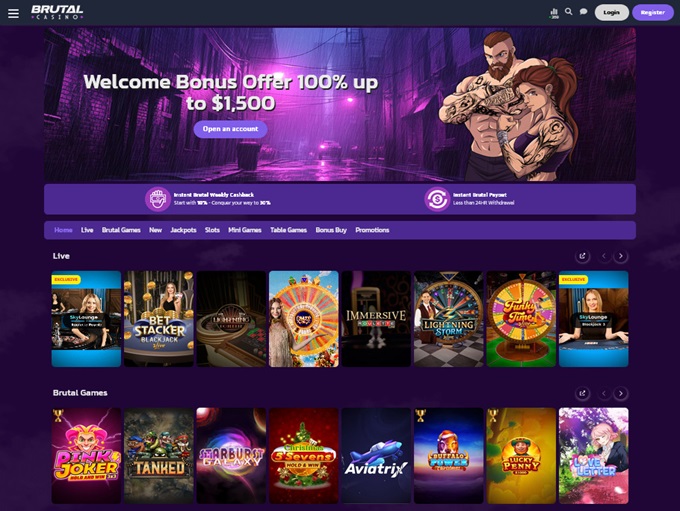Viewport: 680px width, 511px height.
Task: Click the Weekly Cashback helmet icon
Action: (x=158, y=199)
